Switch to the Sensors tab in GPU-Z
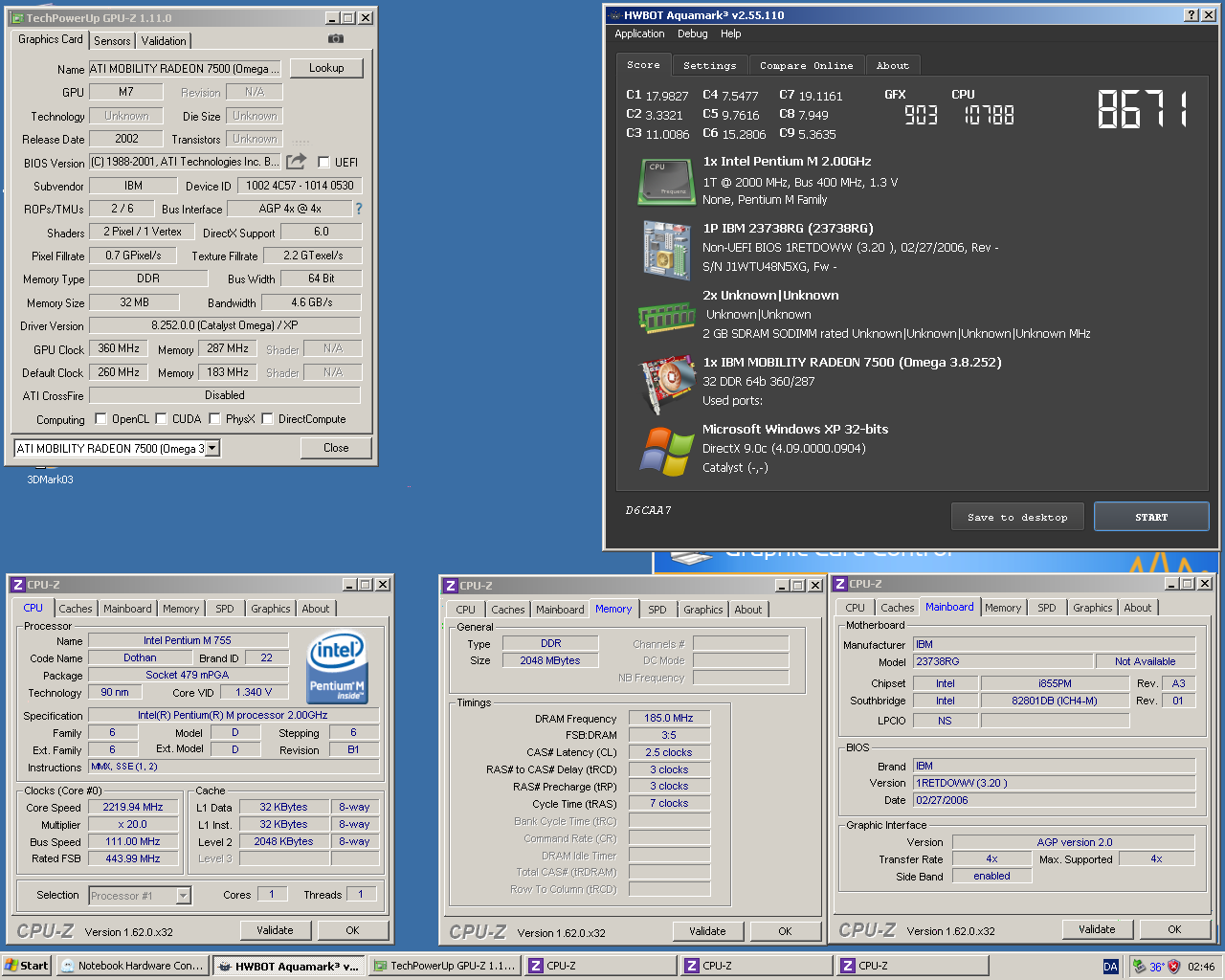The width and height of the screenshot is (1225, 980). (x=112, y=41)
